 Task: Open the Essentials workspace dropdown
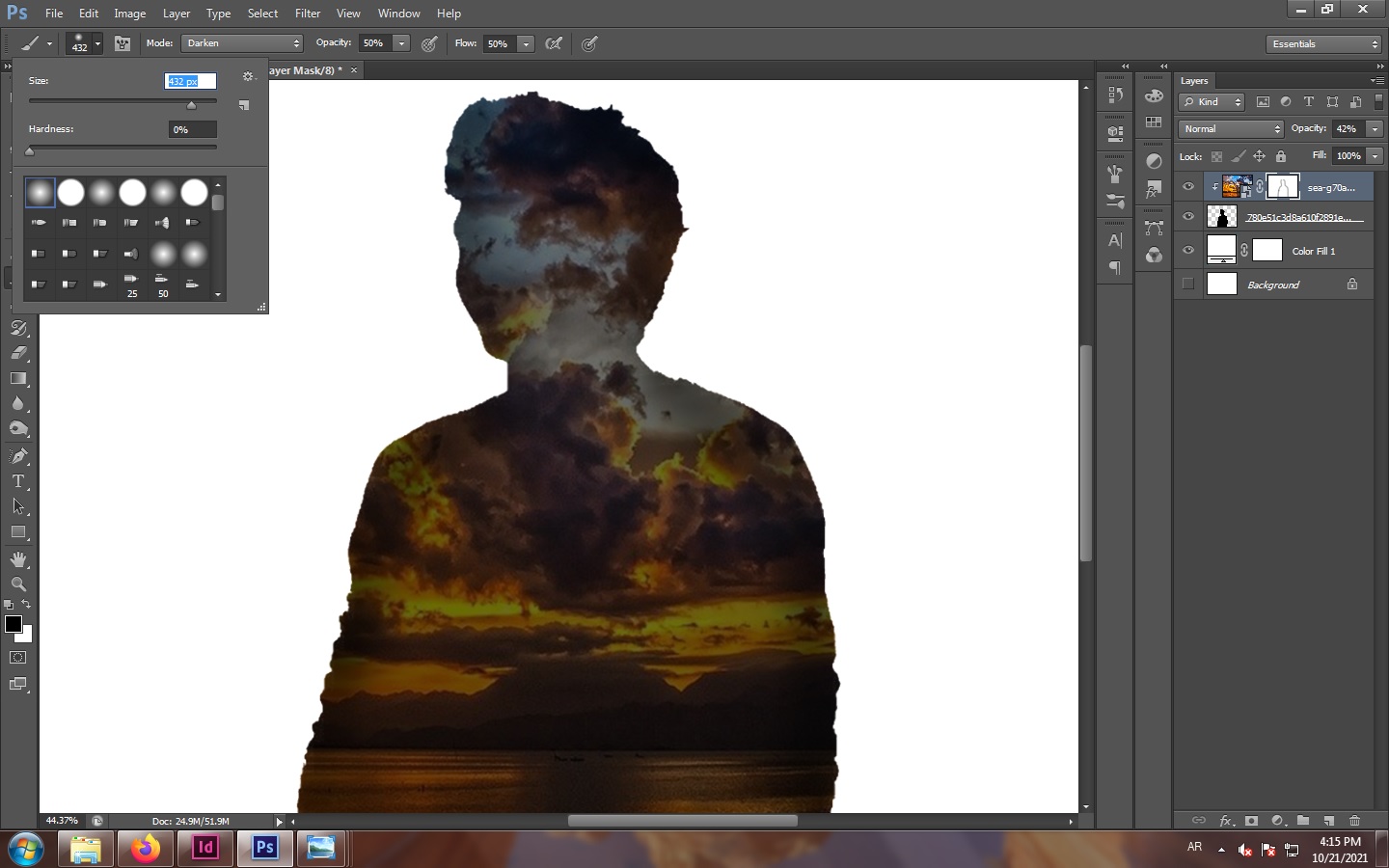1324,44
